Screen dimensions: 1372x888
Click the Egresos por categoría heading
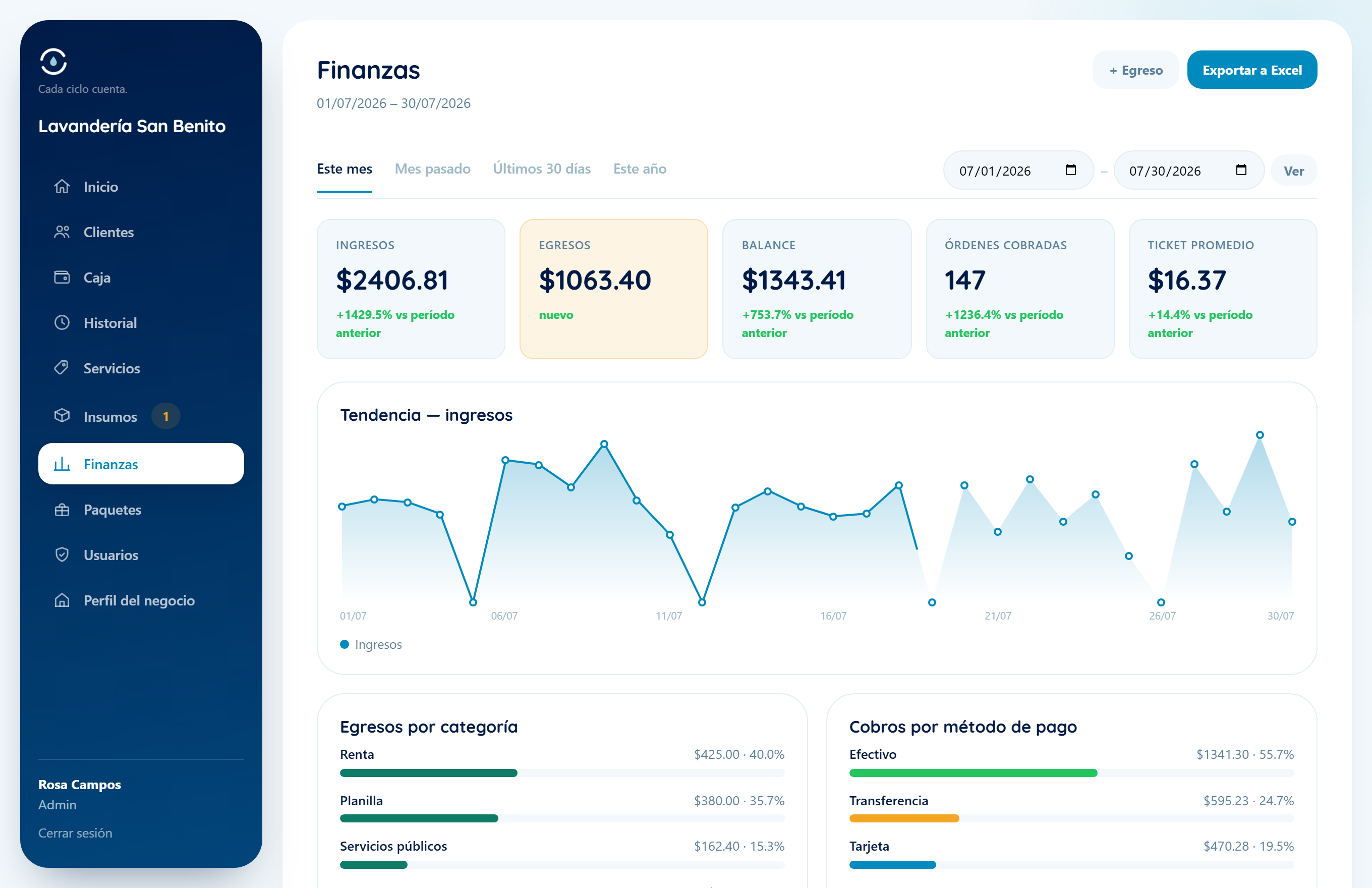coord(428,727)
